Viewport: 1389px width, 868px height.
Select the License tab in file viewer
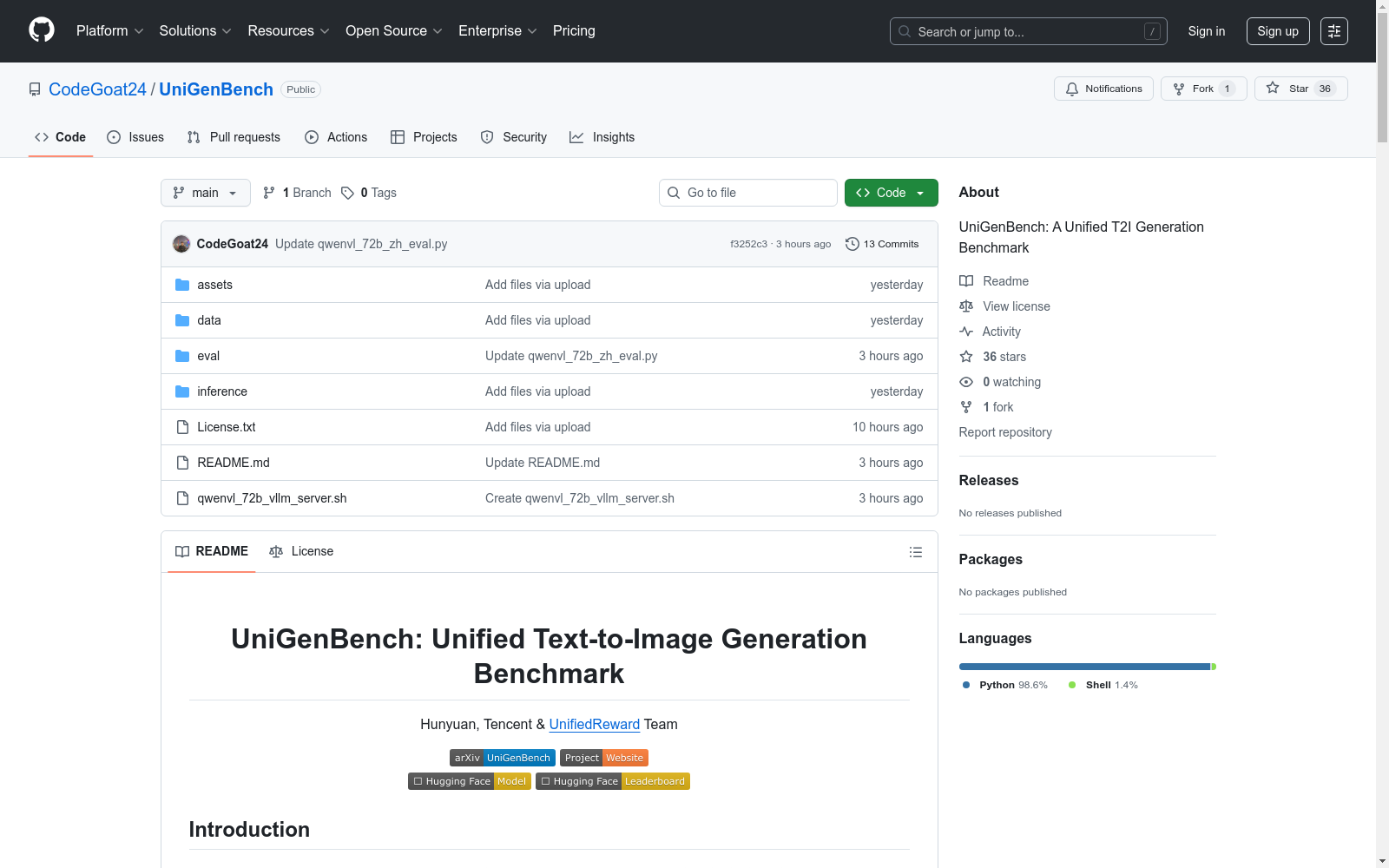(301, 551)
